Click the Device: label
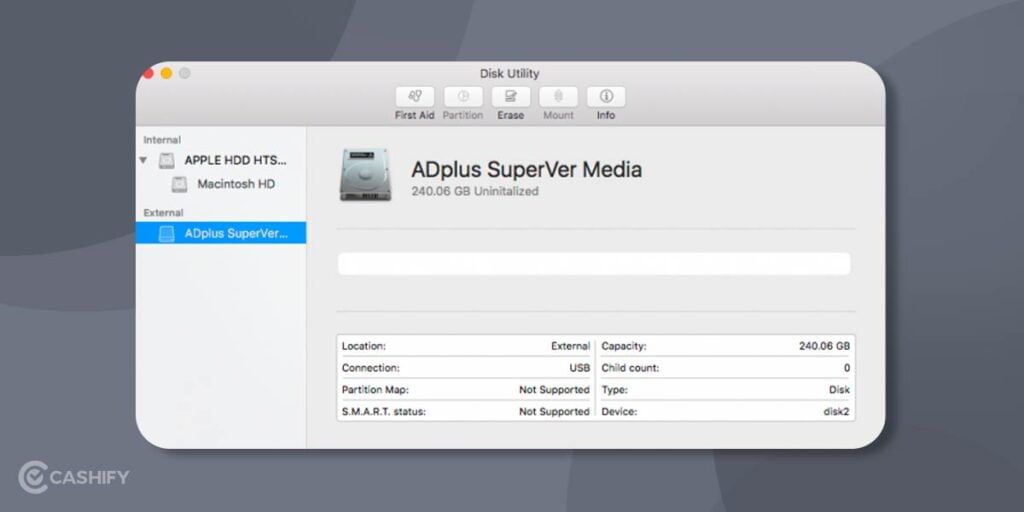Viewport: 1024px width, 512px height. click(x=619, y=411)
